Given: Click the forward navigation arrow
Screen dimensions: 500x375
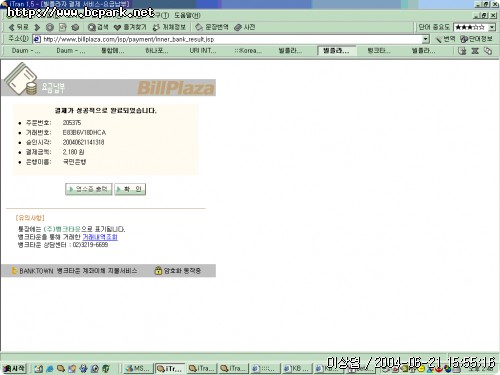Looking at the screenshot, I should (37, 27).
